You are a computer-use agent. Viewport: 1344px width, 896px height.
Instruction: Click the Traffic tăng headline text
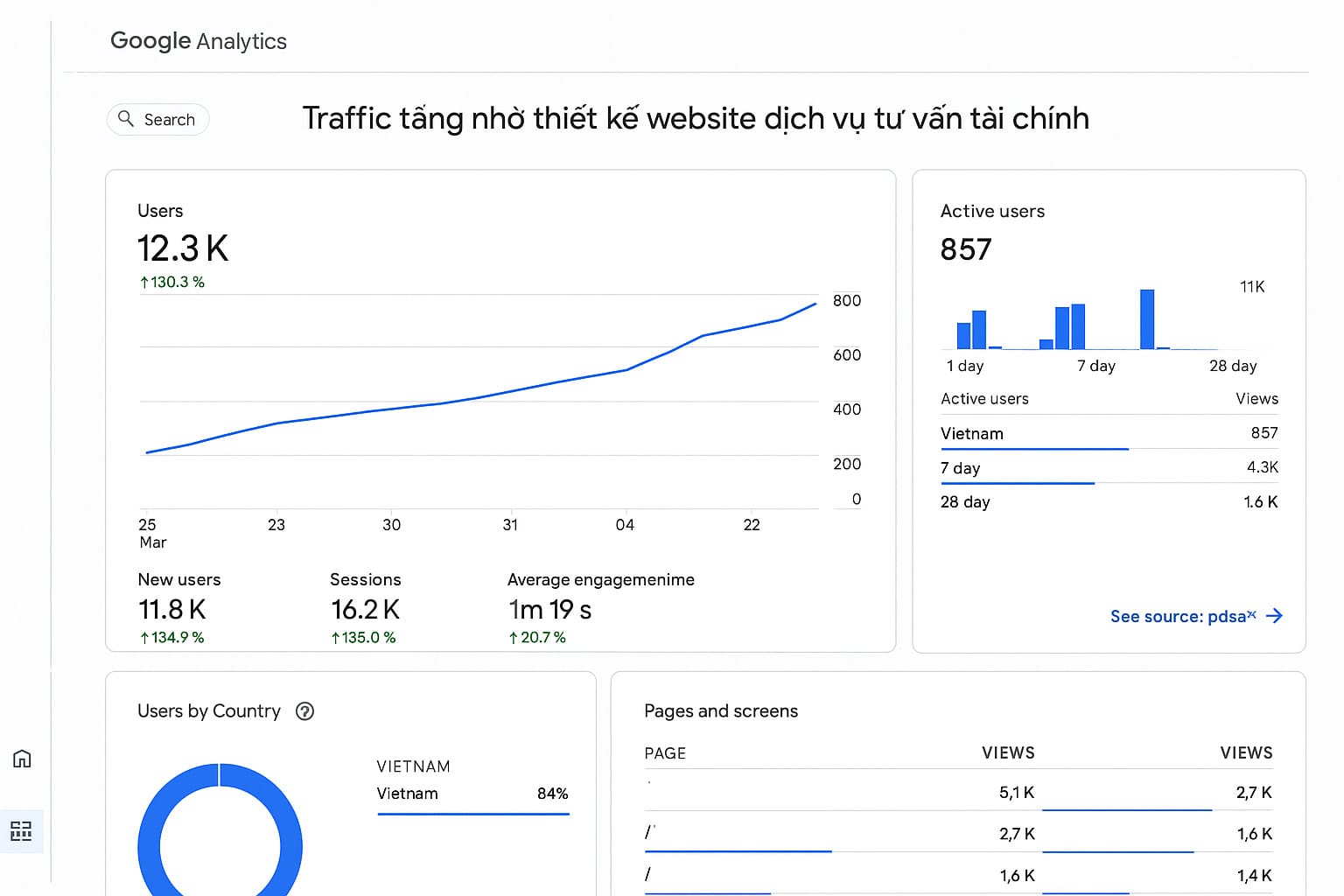coord(696,118)
